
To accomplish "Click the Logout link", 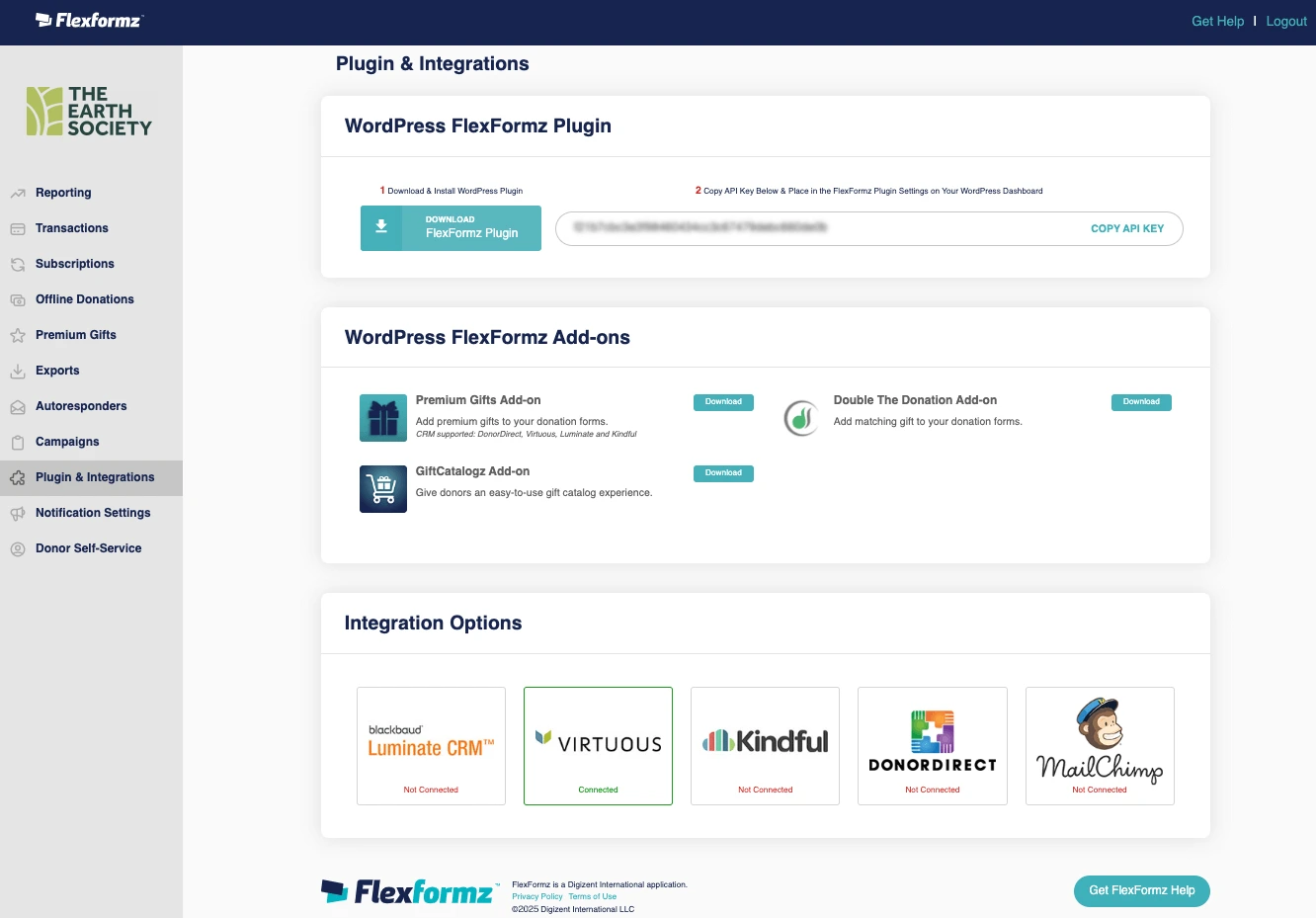I will pos(1285,22).
